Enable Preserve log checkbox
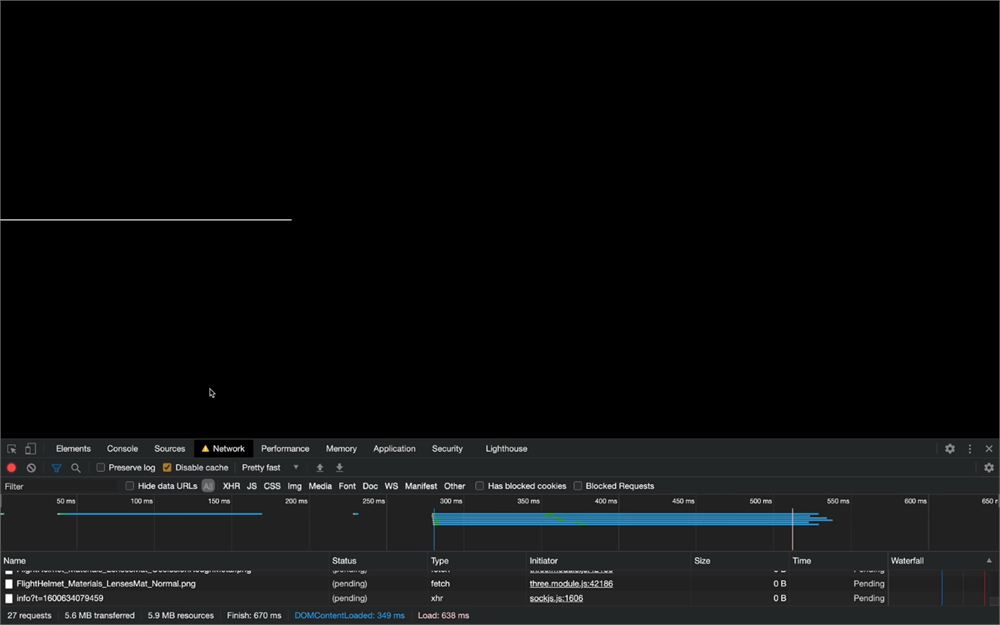1000x625 pixels. pos(101,467)
